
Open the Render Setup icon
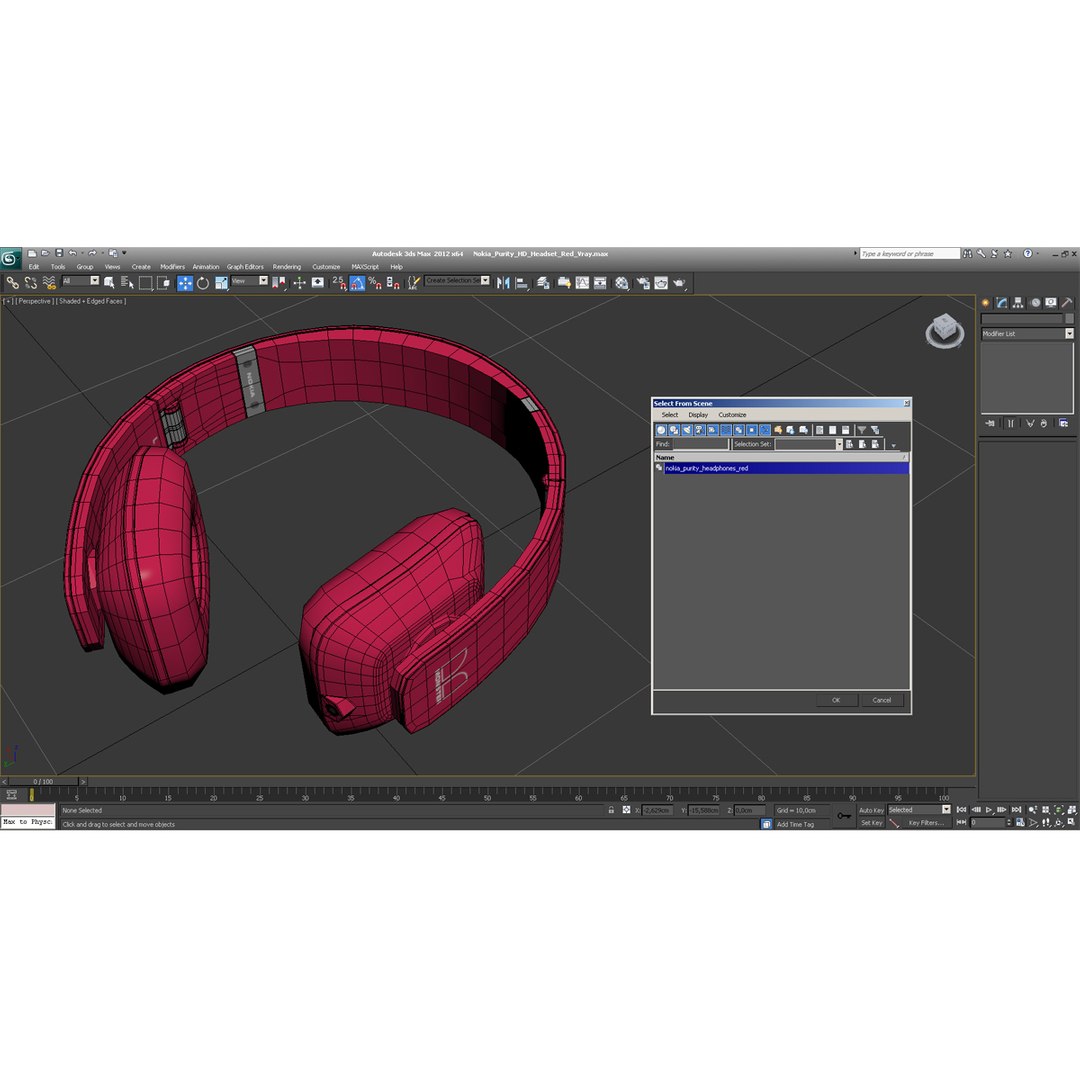[x=643, y=282]
